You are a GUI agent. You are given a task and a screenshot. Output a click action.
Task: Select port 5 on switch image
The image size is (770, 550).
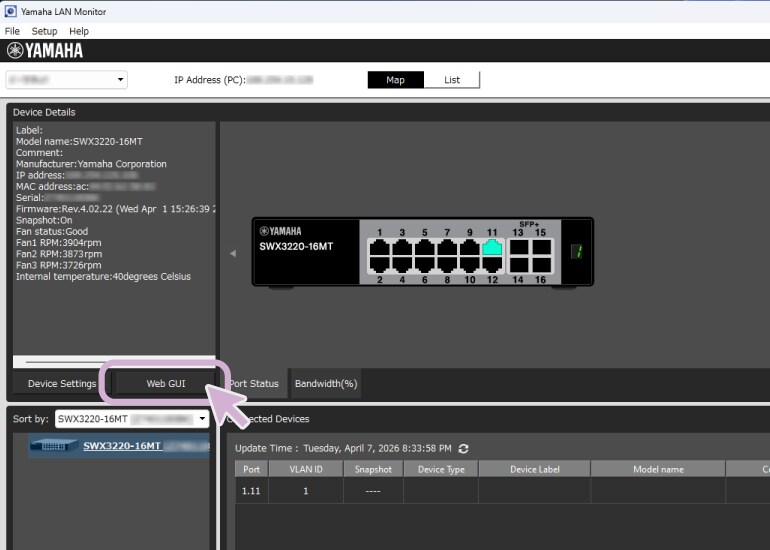pos(424,247)
